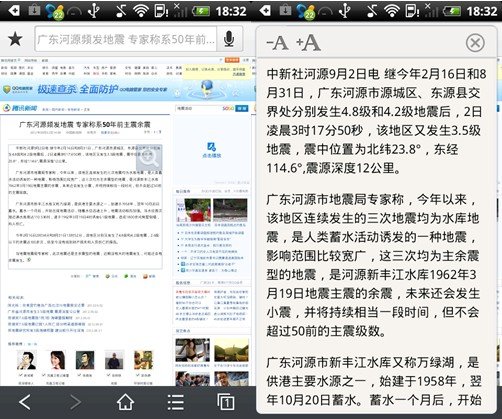Open the list menu icon in the bottom bar
Screen dimensions: 502x419
coord(176,402)
